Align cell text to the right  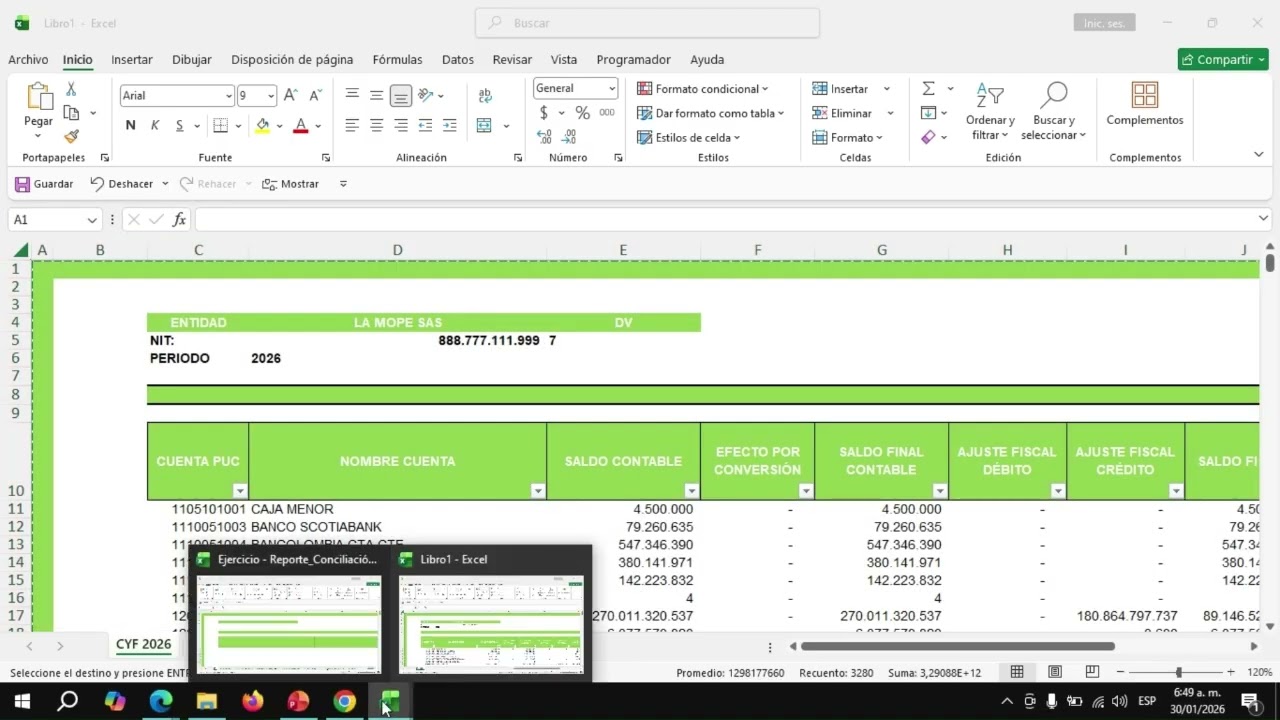tap(400, 125)
